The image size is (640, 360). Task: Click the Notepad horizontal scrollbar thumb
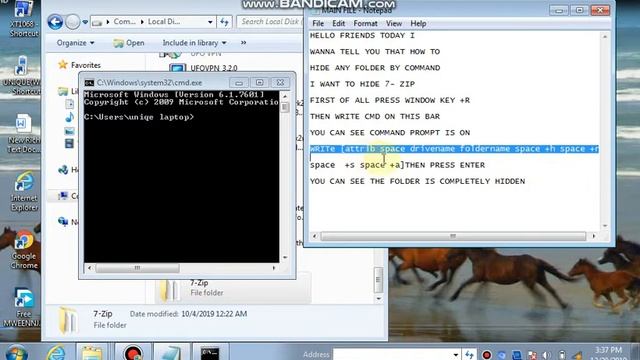tap(453, 236)
